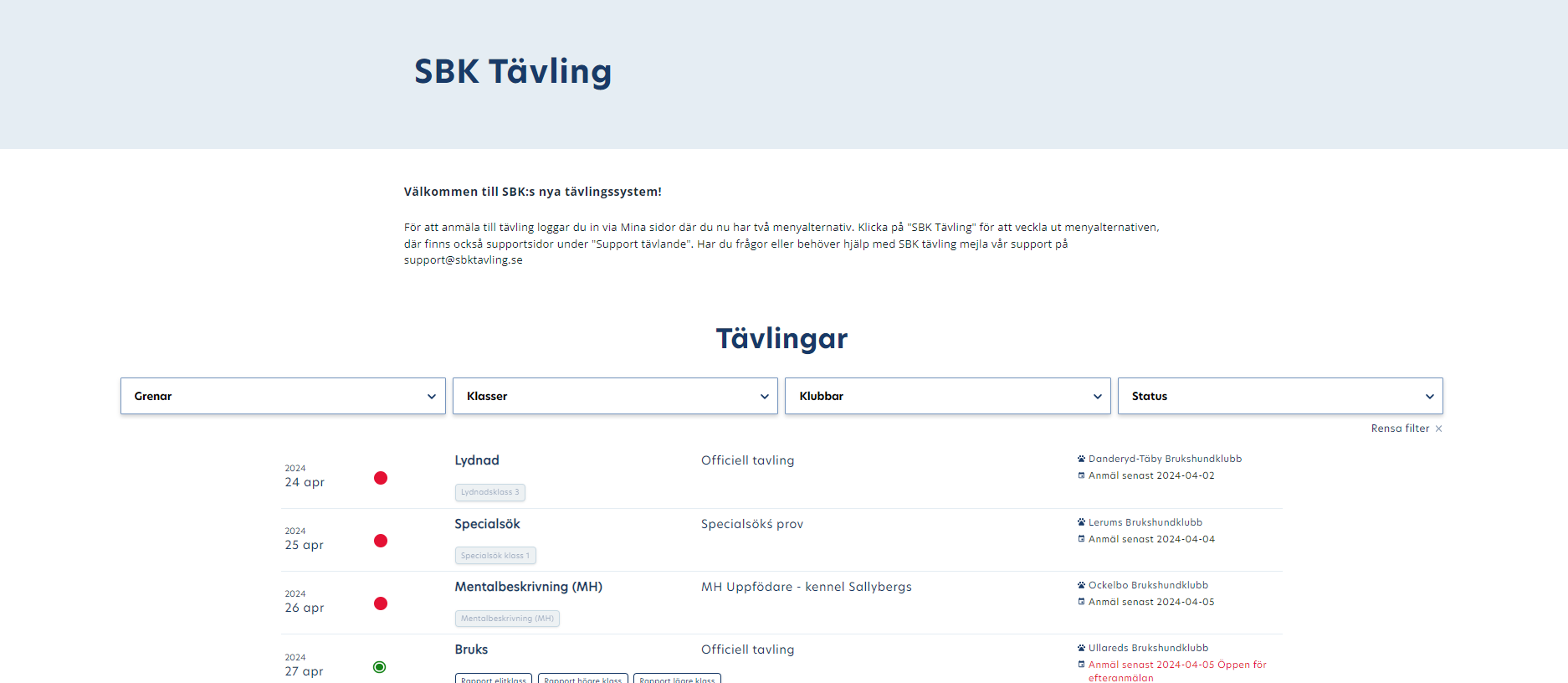Viewport: 1568px width, 683px height.
Task: Expand the Klasser filter dropdown
Action: 615,396
